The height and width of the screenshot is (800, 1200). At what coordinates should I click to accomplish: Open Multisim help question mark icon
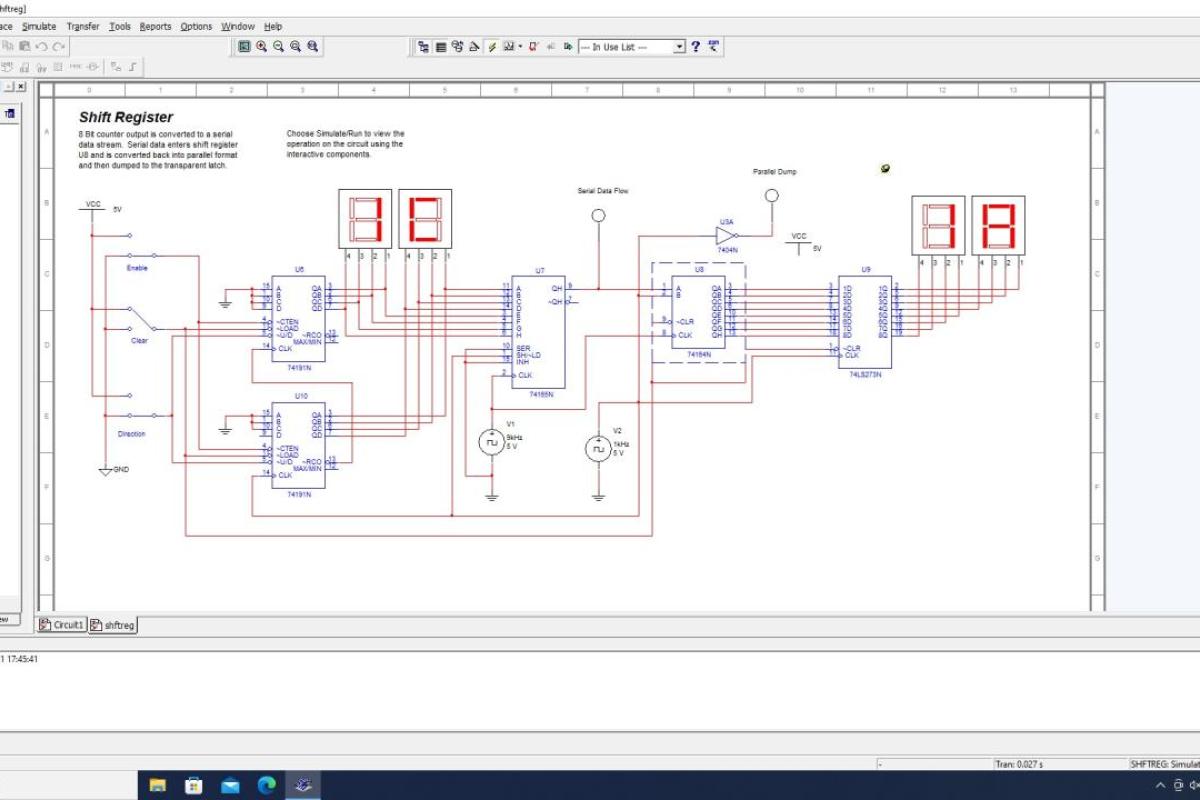(696, 46)
